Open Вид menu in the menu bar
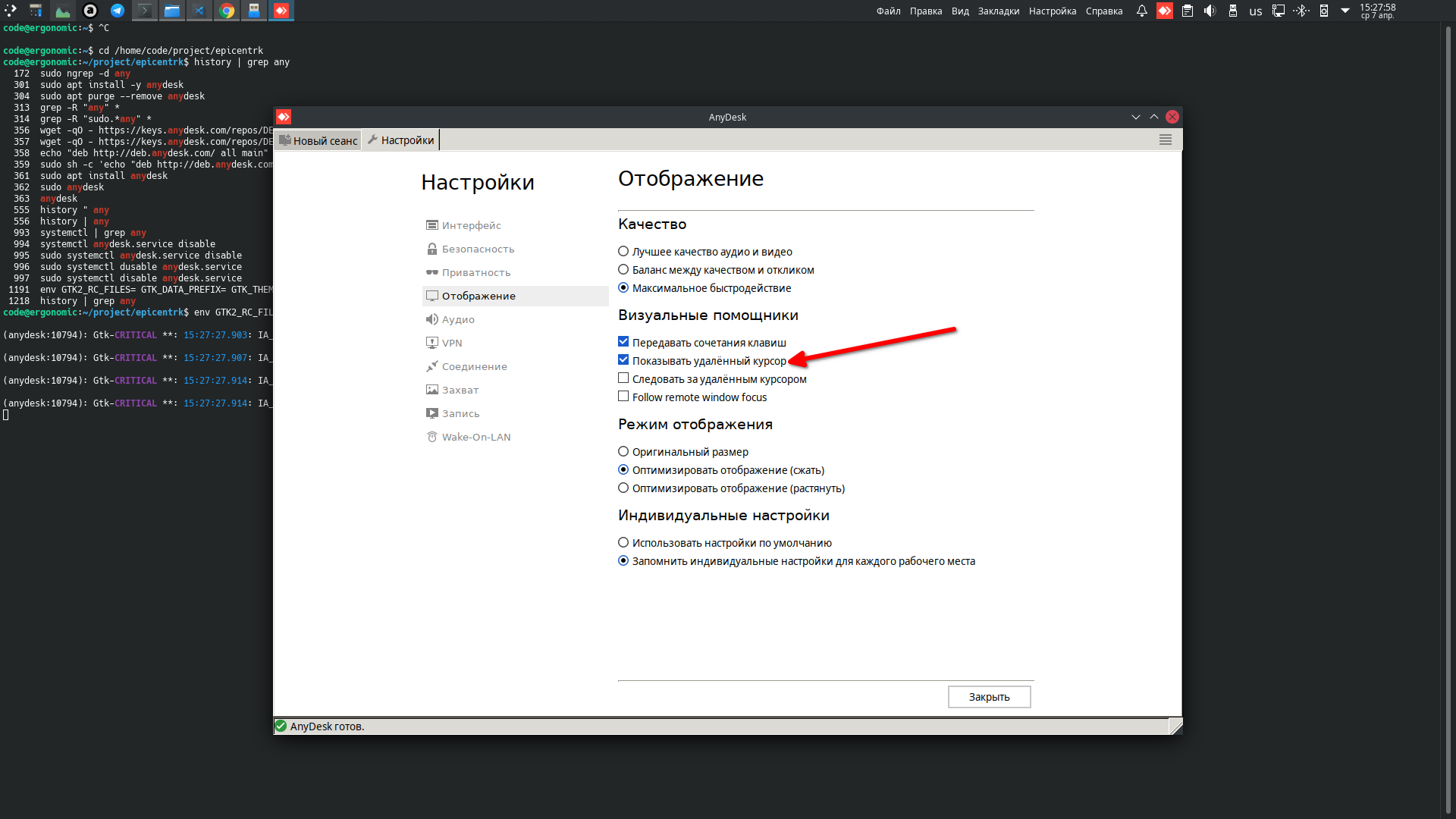This screenshot has height=819, width=1456. pos(960,11)
